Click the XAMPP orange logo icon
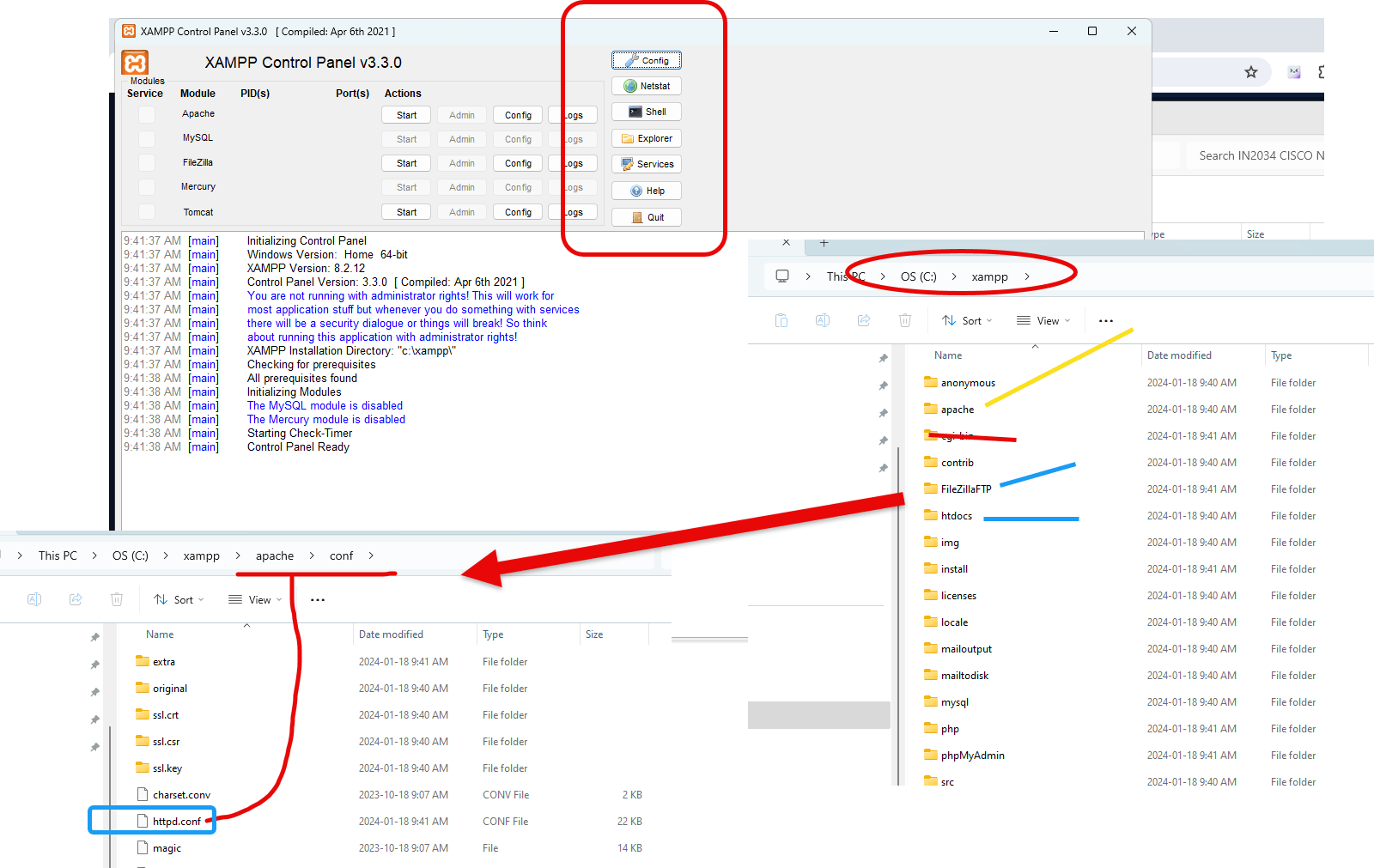The image size is (1374, 868). pos(135,63)
